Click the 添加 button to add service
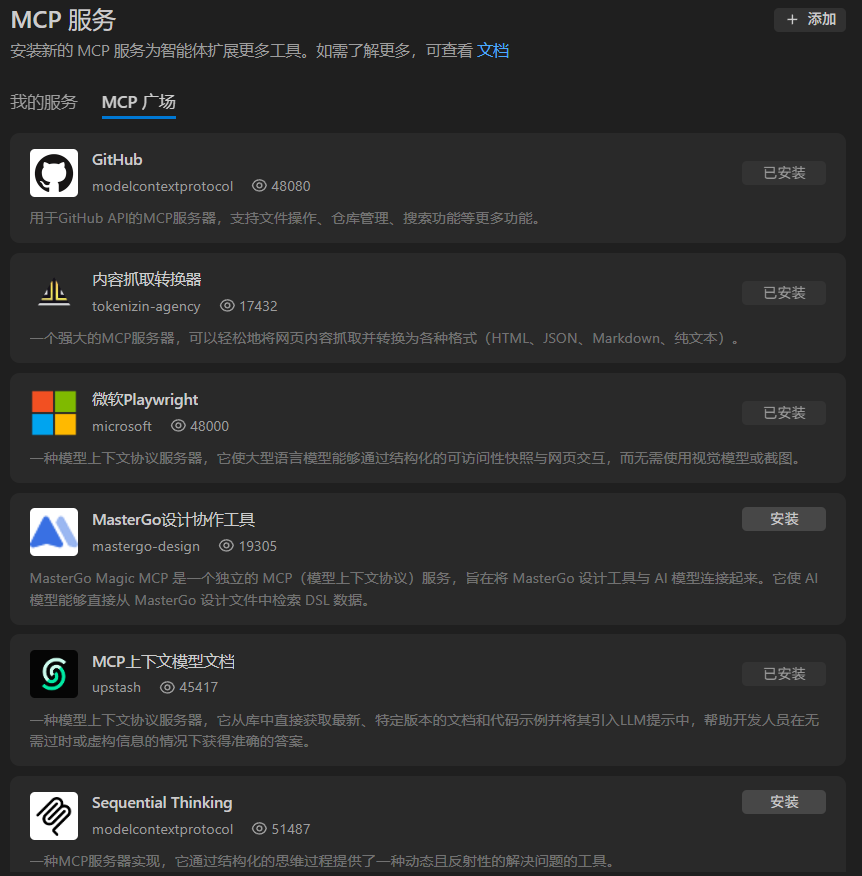Image resolution: width=862 pixels, height=876 pixels. click(809, 20)
